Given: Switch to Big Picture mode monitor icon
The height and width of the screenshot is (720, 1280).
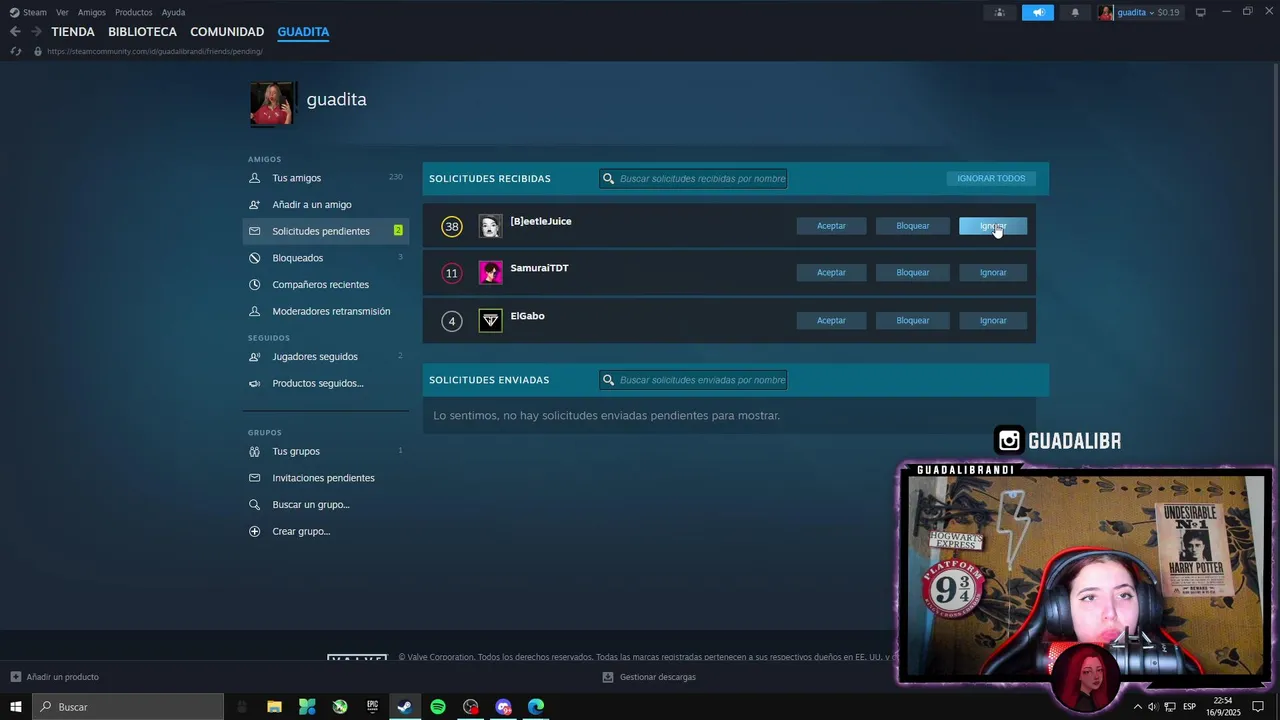Looking at the screenshot, I should 1201,12.
